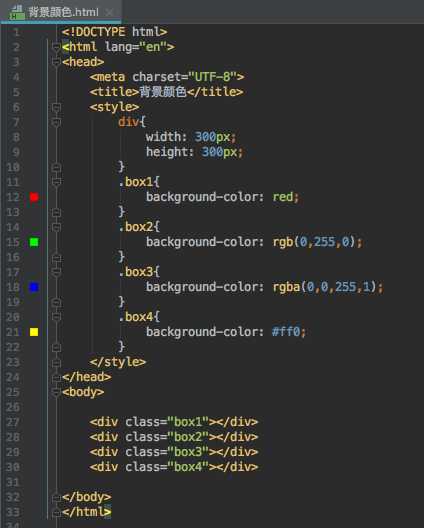Click the HTML file icon on the tab
The width and height of the screenshot is (424, 528).
pyautogui.click(x=17, y=12)
